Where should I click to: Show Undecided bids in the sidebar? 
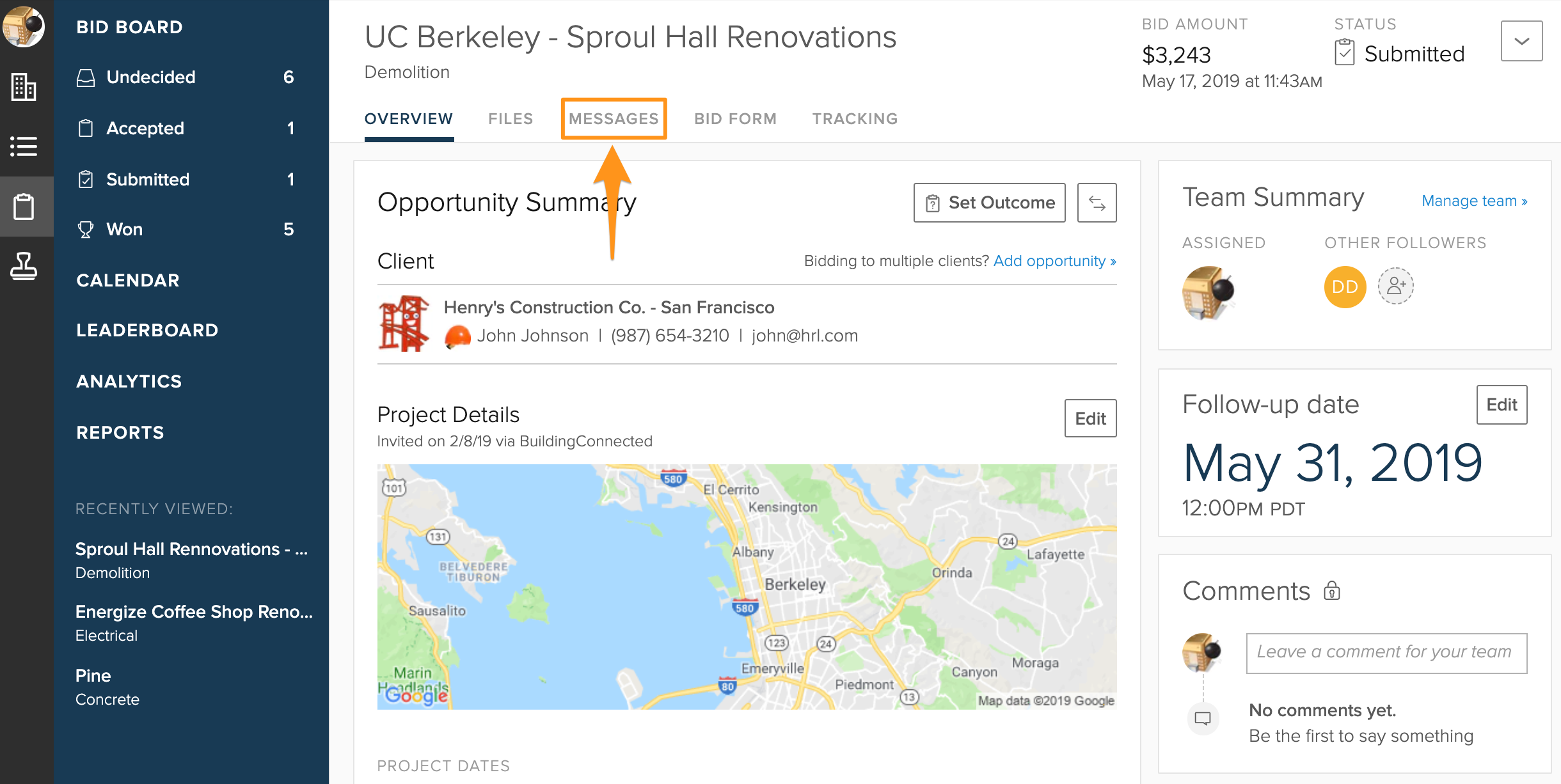point(151,77)
